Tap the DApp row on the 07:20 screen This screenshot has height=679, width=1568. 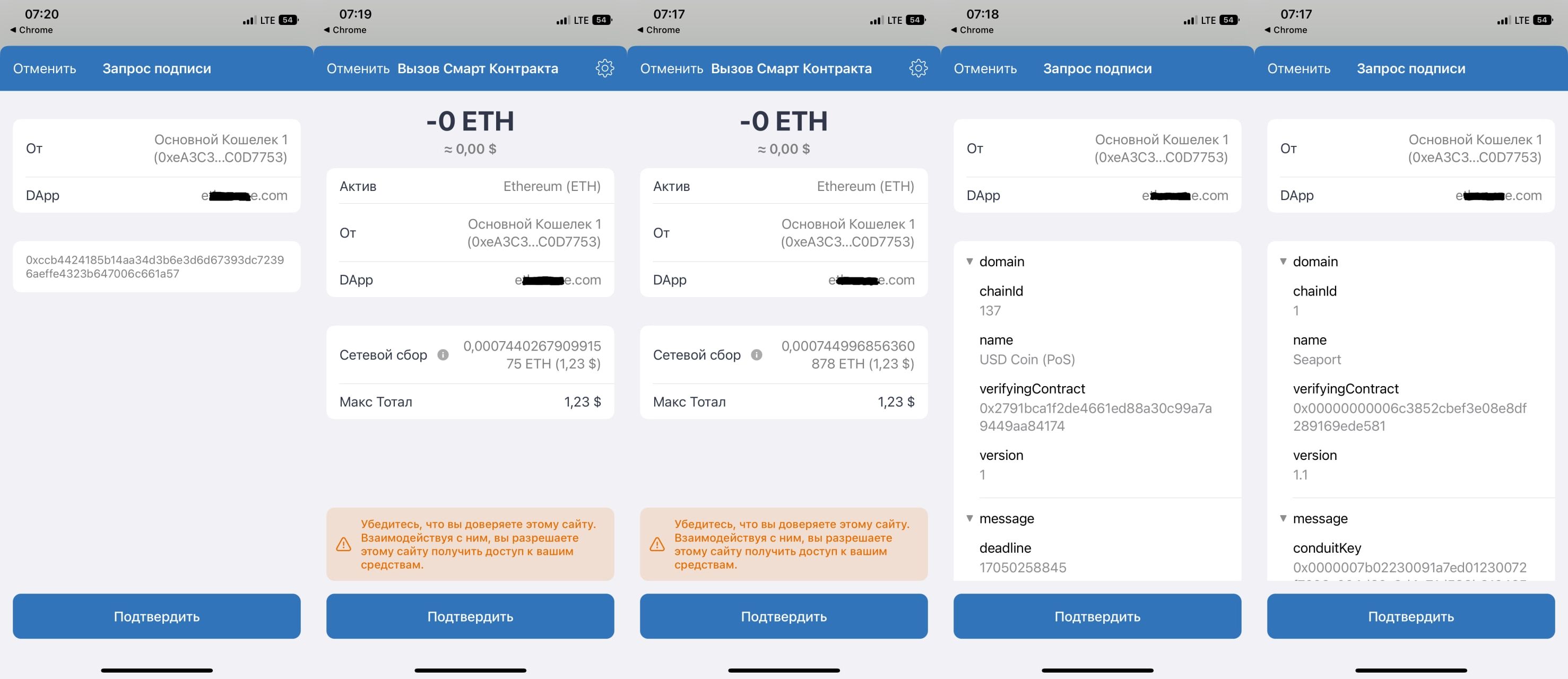pos(157,195)
